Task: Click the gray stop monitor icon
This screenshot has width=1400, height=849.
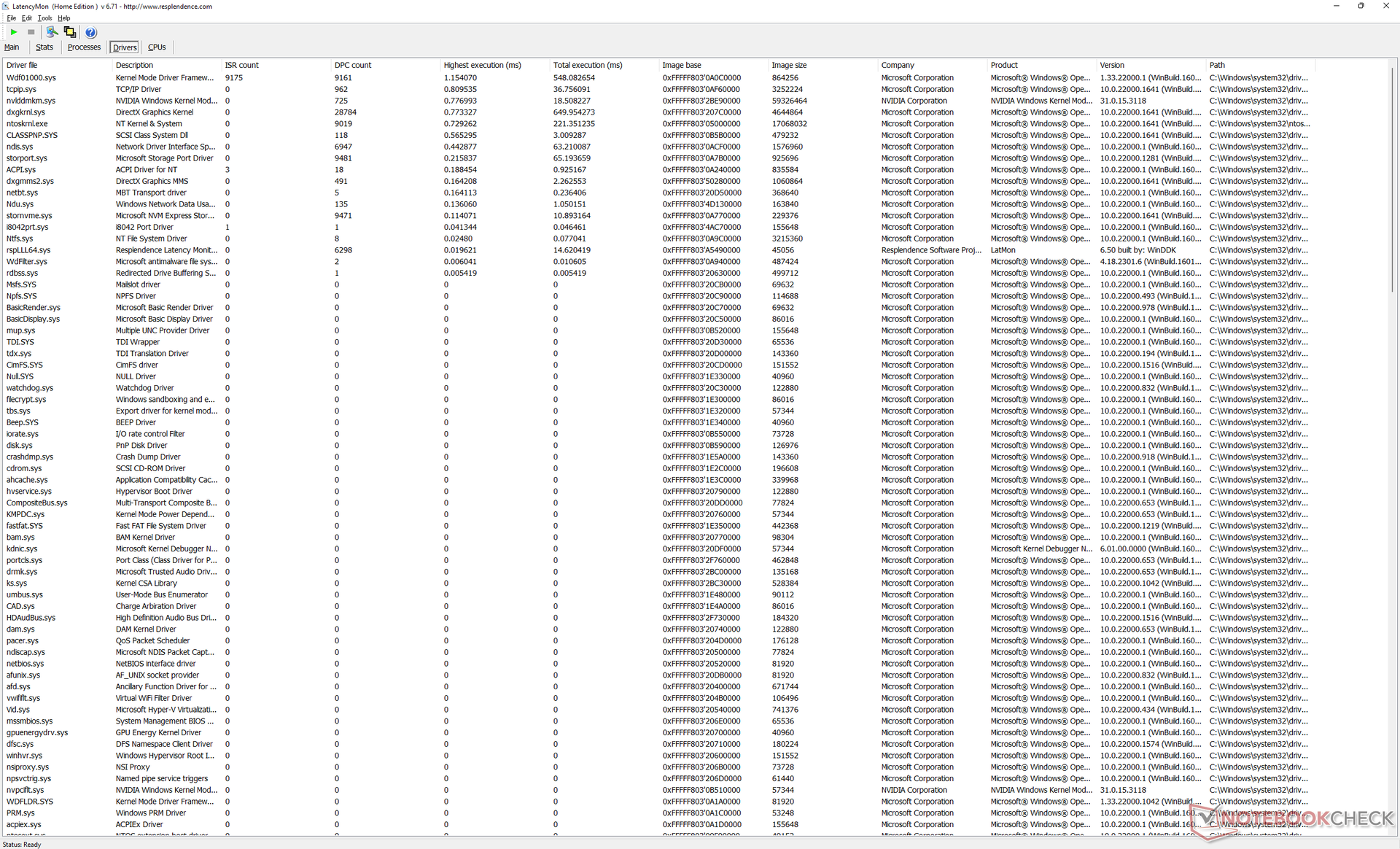Action: [31, 32]
